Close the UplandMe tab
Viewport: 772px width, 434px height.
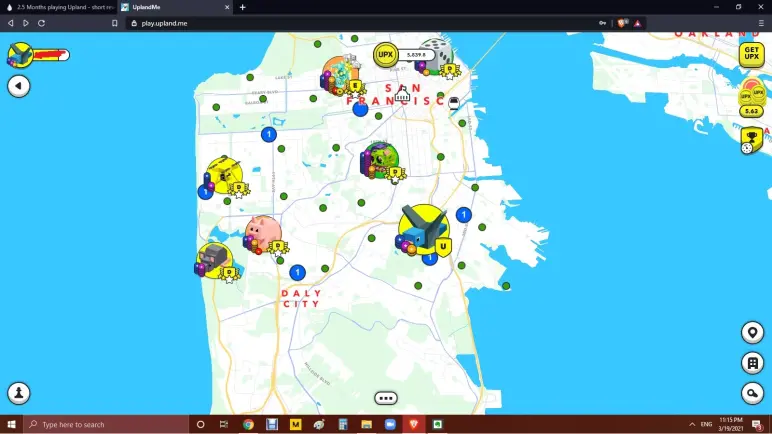(227, 7)
